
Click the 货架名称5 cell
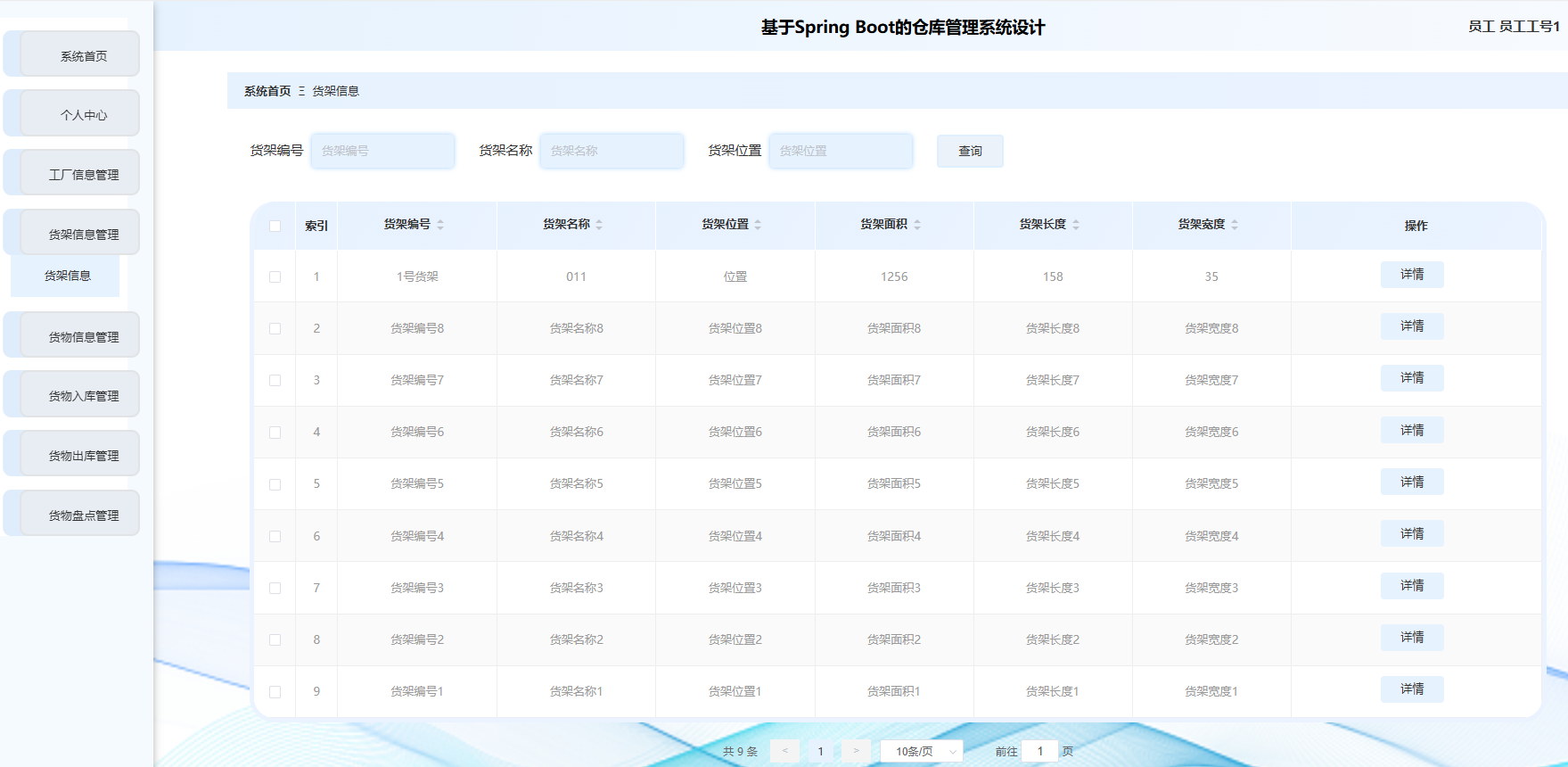pyautogui.click(x=577, y=483)
